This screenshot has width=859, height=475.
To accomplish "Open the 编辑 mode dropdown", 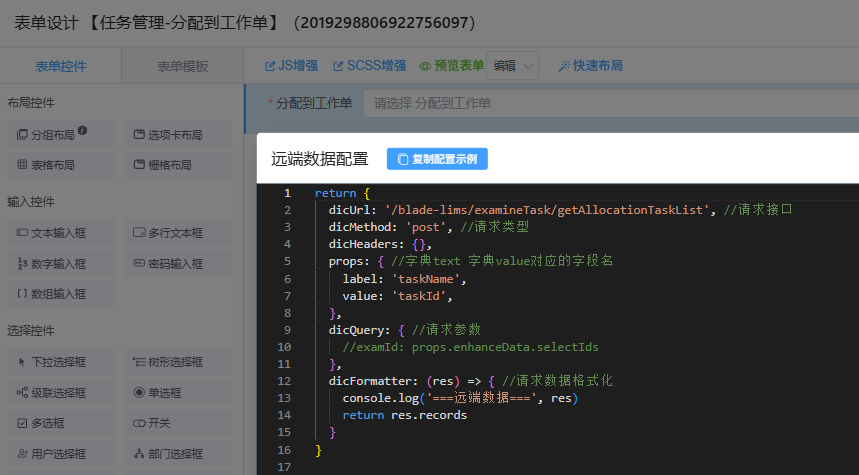I will (512, 66).
